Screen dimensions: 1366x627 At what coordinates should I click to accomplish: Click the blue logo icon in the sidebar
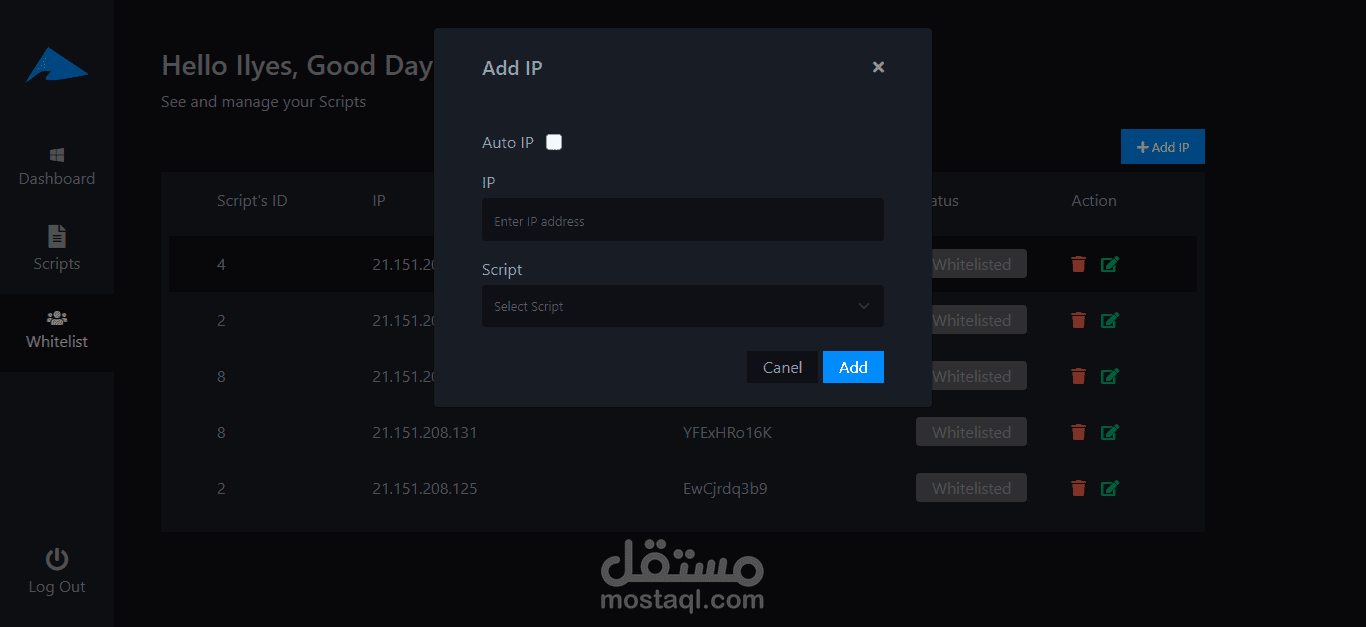pos(56,65)
